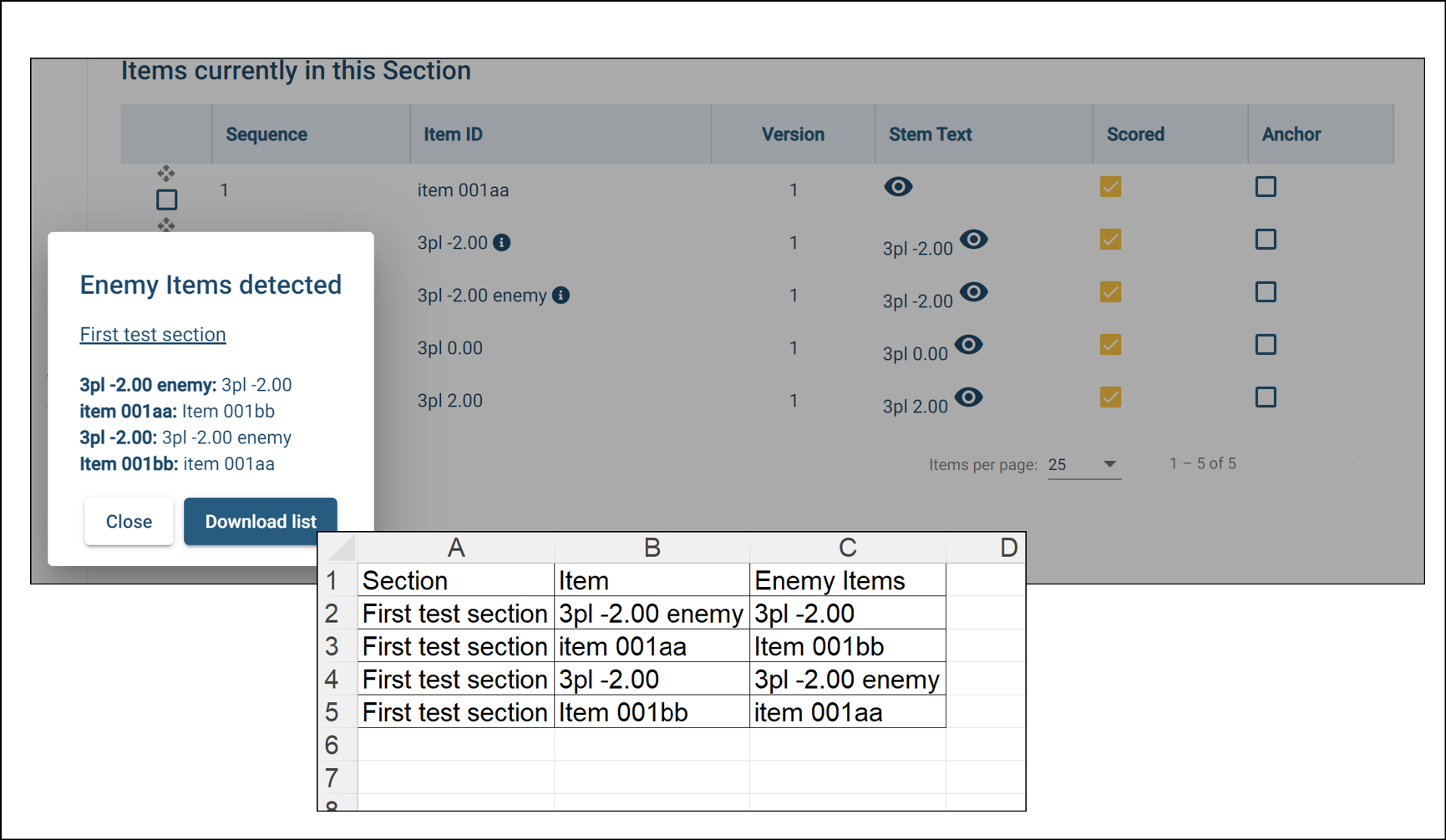Viewport: 1446px width, 840px height.
Task: Uncheck Scored for 3pl 0.00
Action: point(1110,345)
